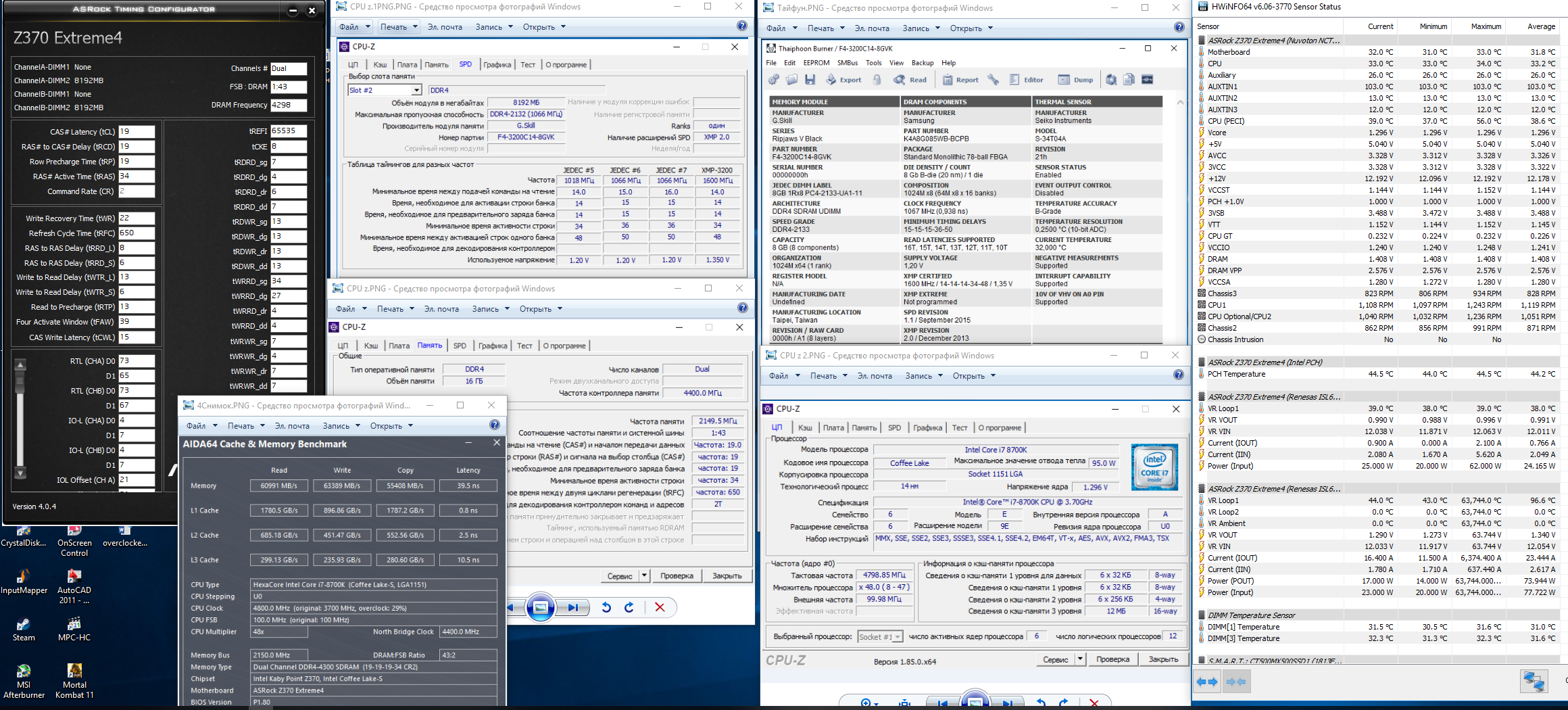This screenshot has height=710, width=1568.
Task: Click the wrench icon in Thaiphoon Burner toolbar
Action: (993, 80)
